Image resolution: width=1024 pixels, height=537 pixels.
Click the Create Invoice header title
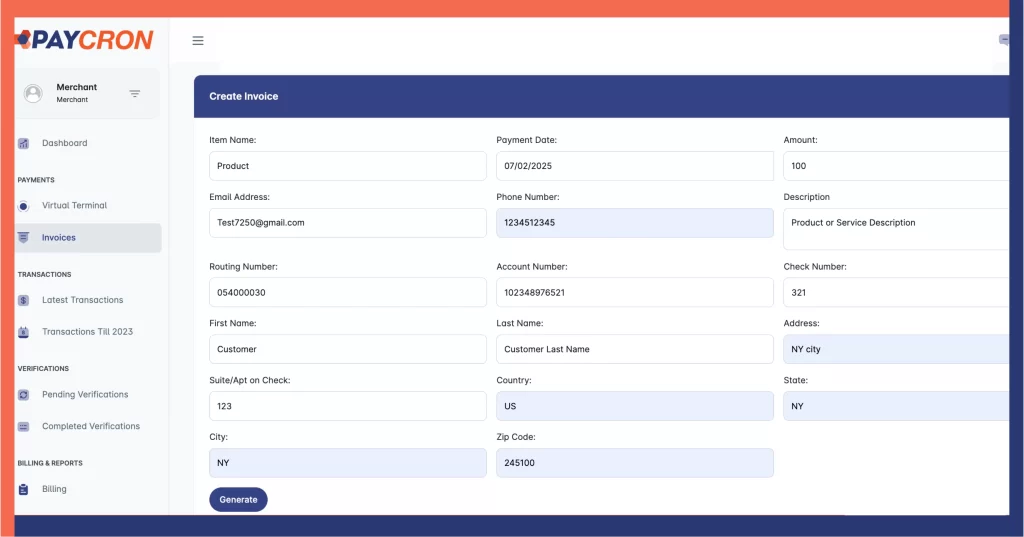244,96
